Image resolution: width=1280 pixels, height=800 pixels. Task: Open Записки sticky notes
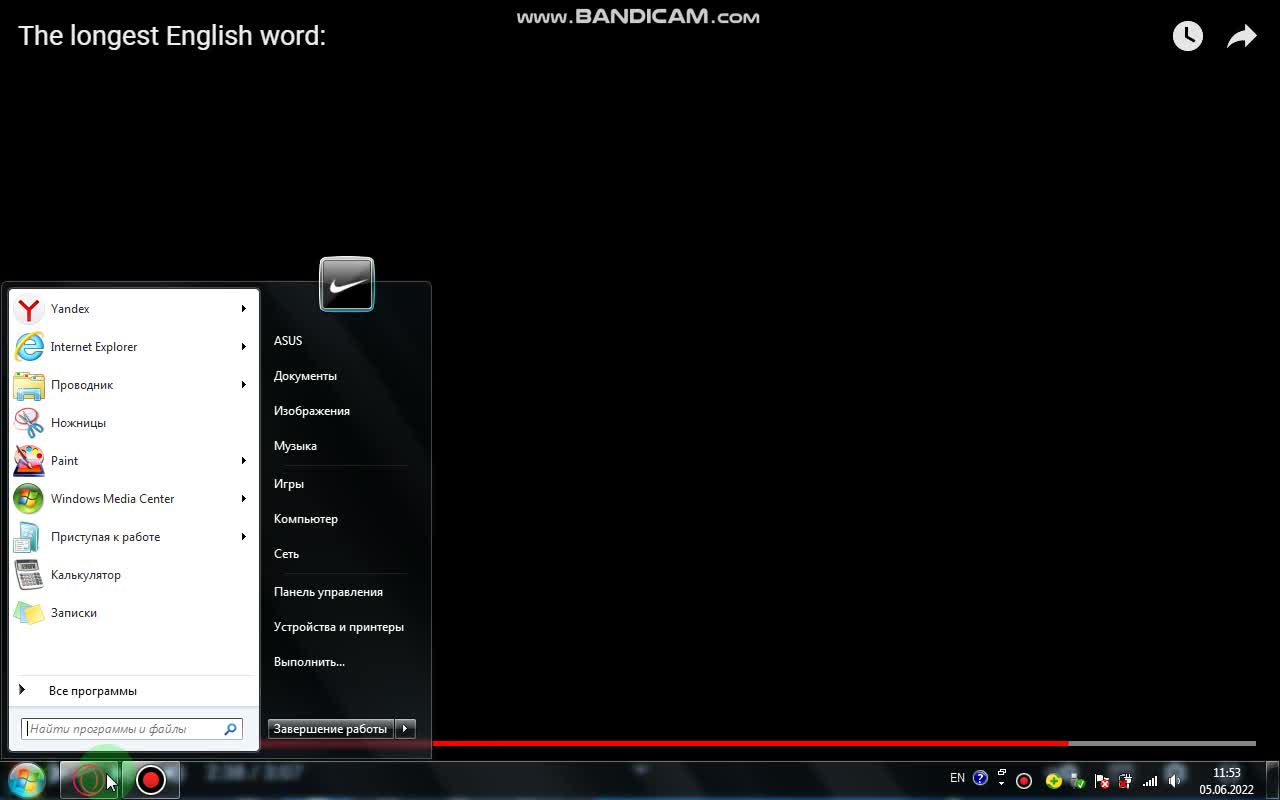(134, 613)
